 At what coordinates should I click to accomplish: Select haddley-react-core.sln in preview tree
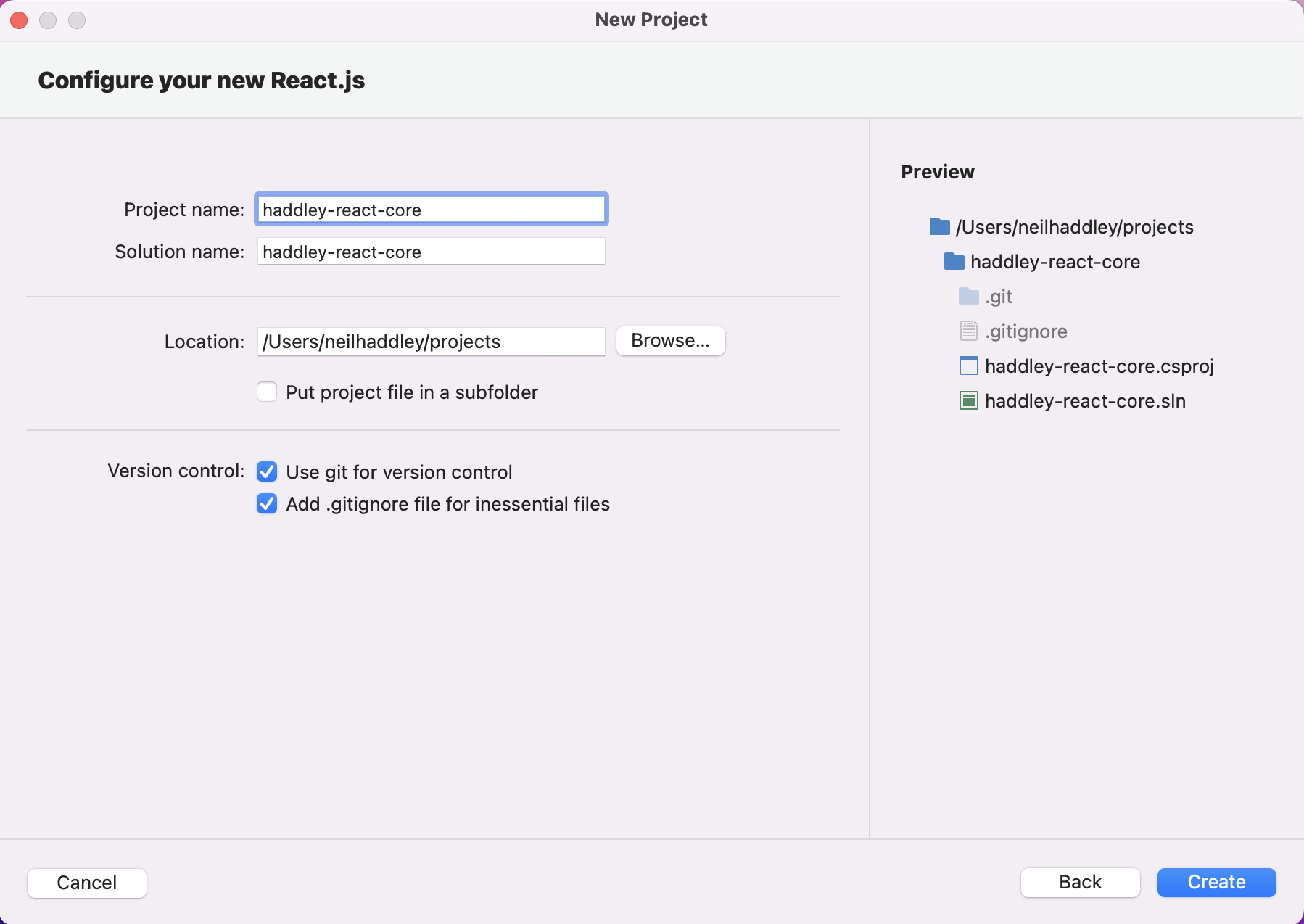[x=1085, y=401]
